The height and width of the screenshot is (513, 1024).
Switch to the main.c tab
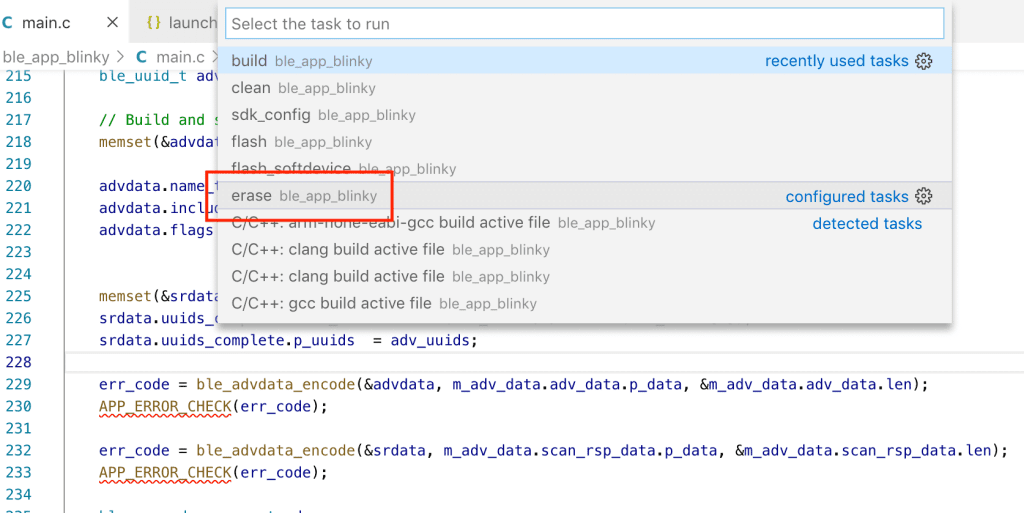pos(64,22)
